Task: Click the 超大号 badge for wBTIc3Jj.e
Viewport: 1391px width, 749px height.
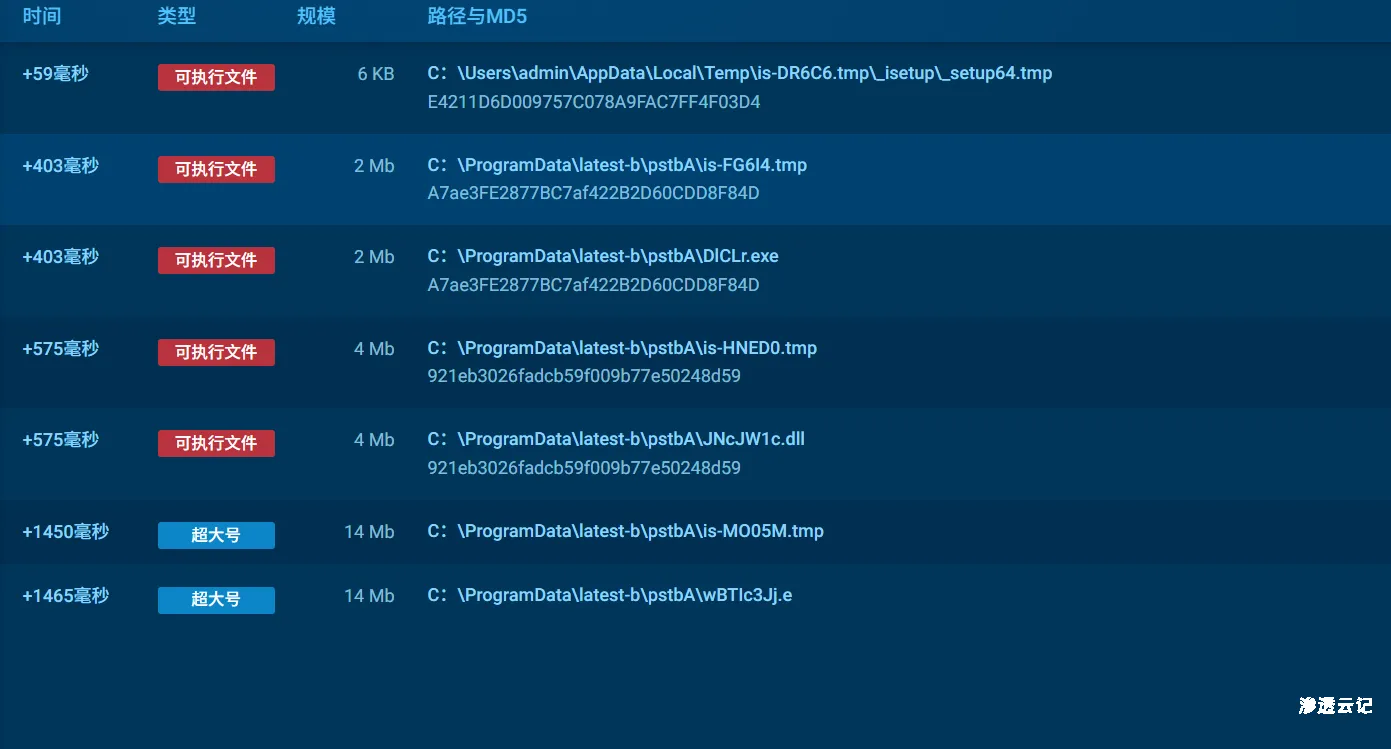Action: [x=216, y=599]
